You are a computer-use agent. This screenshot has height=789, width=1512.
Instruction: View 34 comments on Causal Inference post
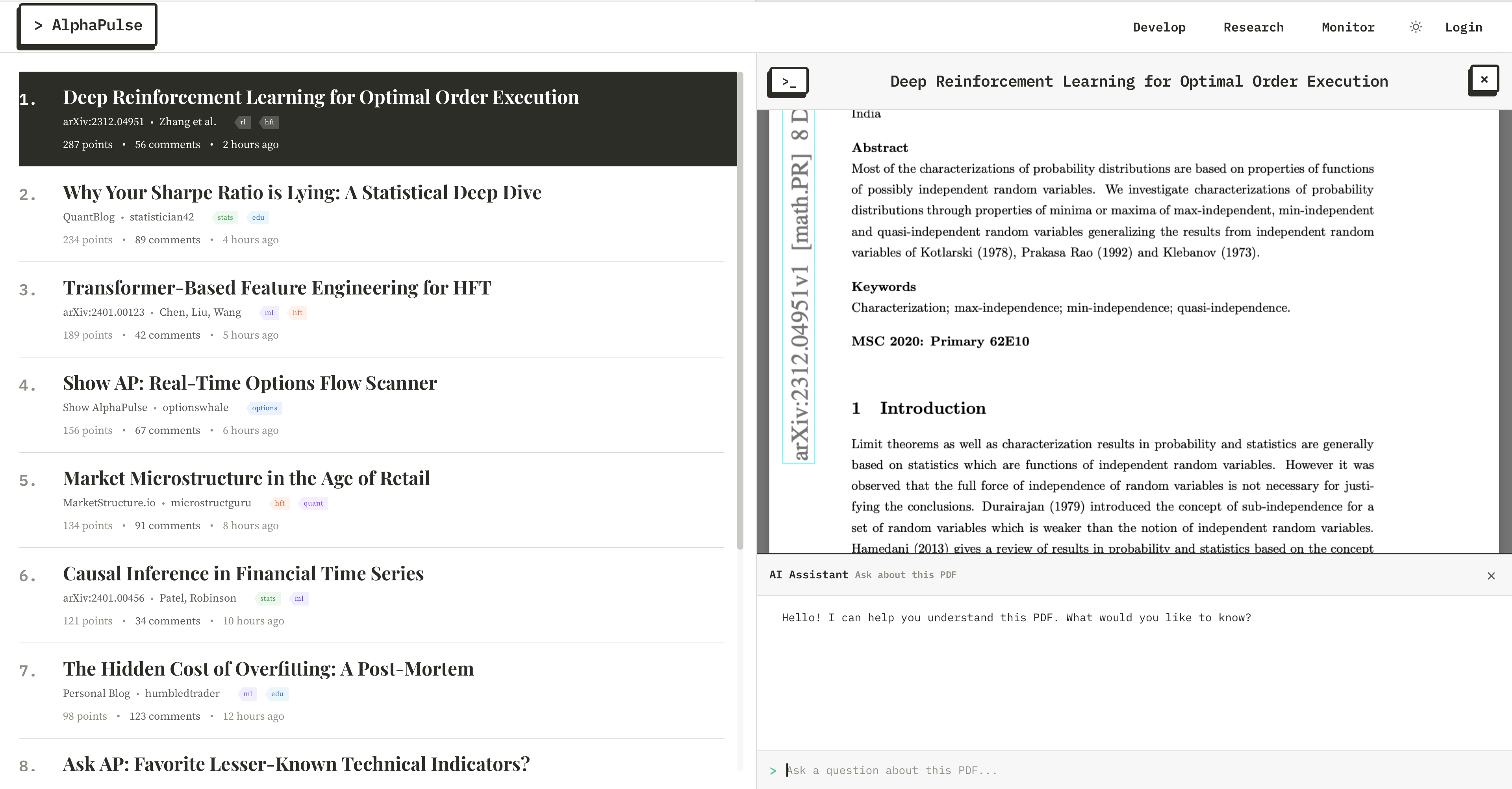[x=167, y=621]
